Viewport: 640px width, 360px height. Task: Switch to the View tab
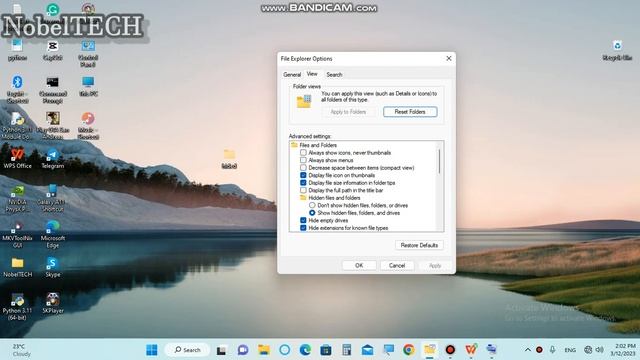(312, 74)
